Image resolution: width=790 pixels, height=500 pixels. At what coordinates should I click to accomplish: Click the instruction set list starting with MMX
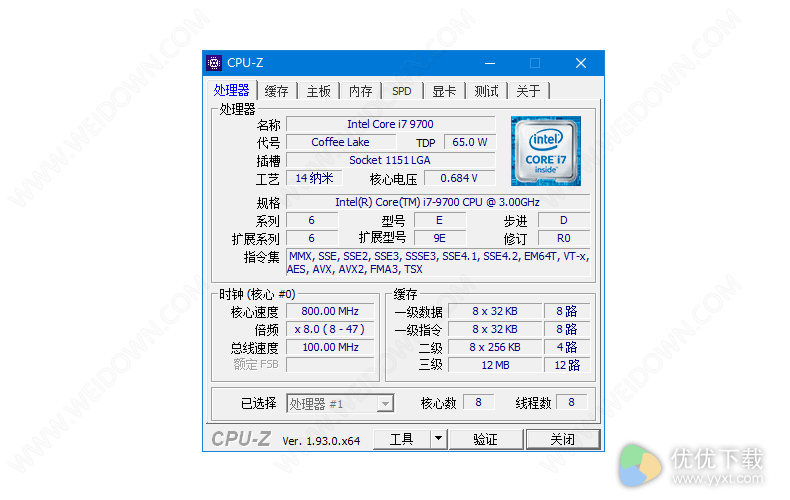(438, 263)
